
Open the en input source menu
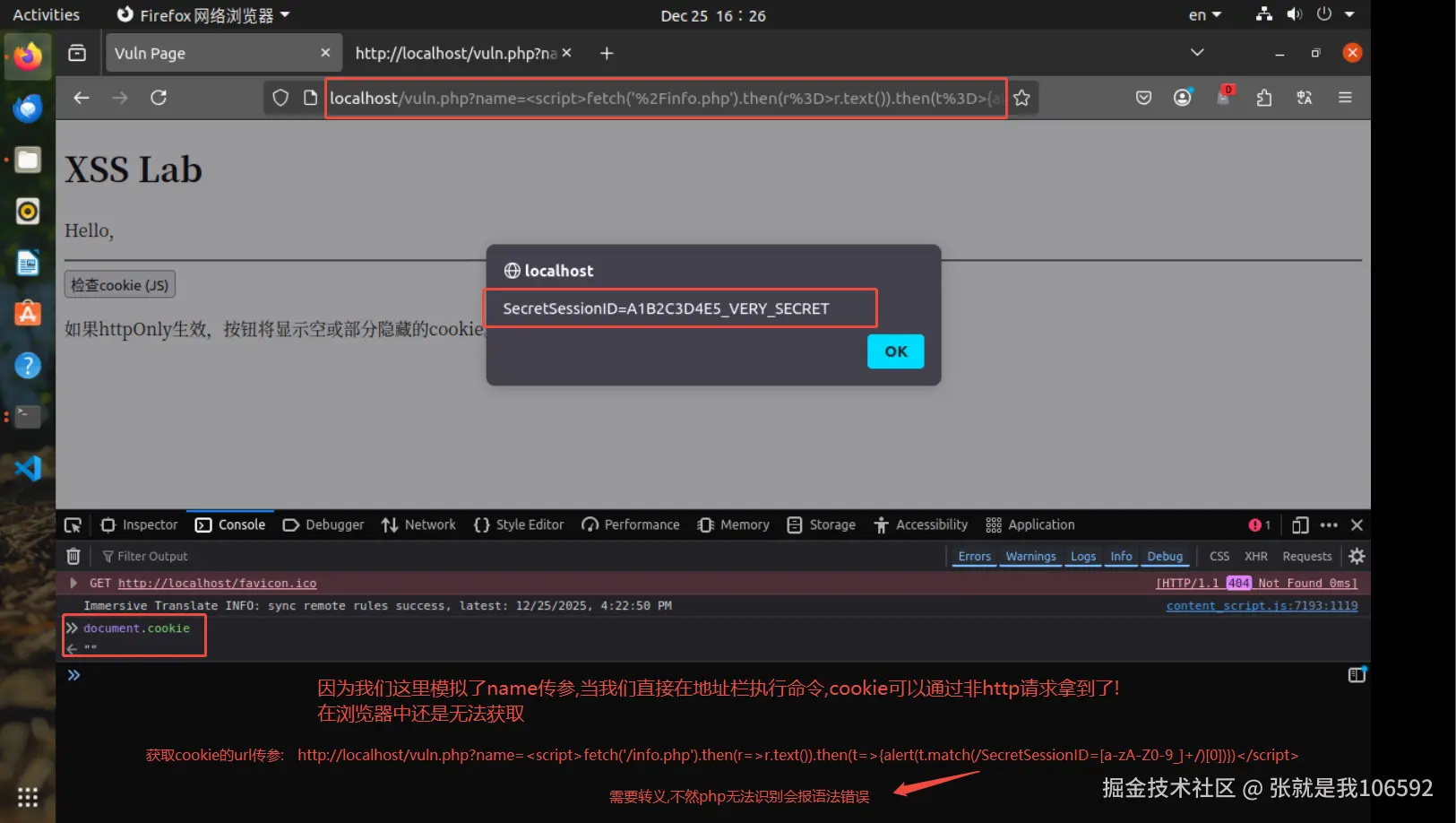1205,15
